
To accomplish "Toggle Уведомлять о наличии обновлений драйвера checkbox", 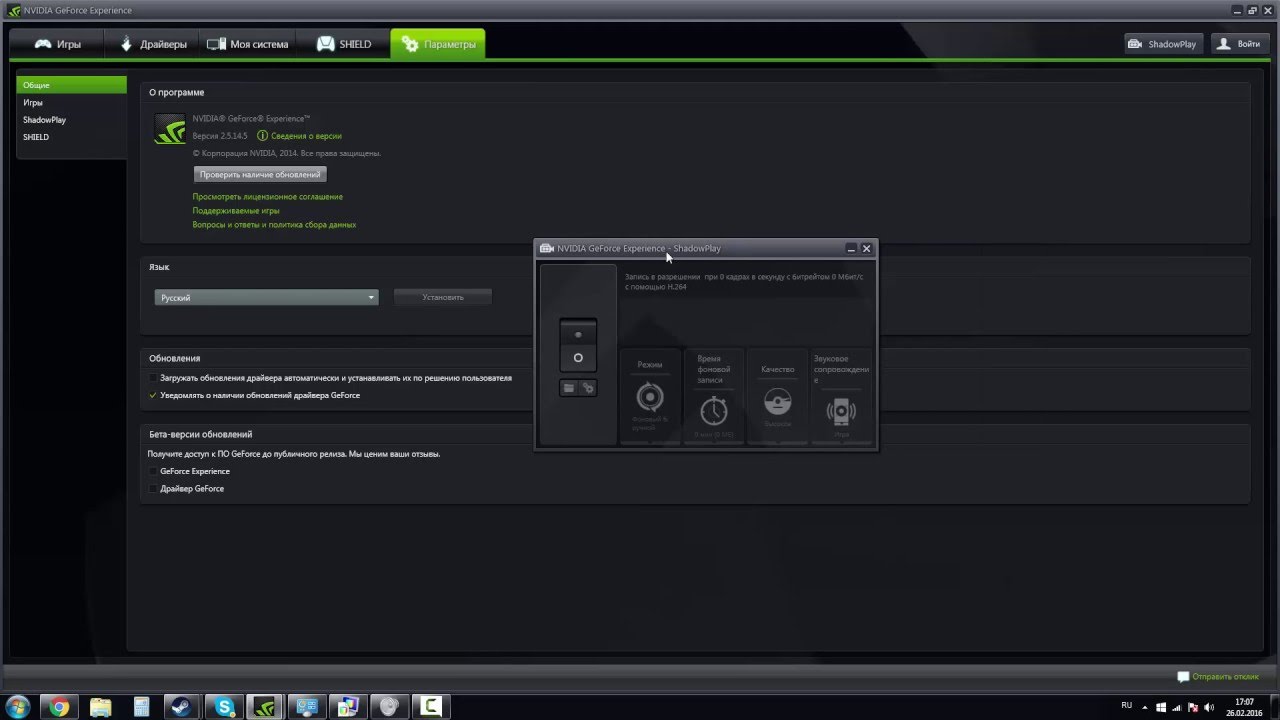I will [x=153, y=395].
